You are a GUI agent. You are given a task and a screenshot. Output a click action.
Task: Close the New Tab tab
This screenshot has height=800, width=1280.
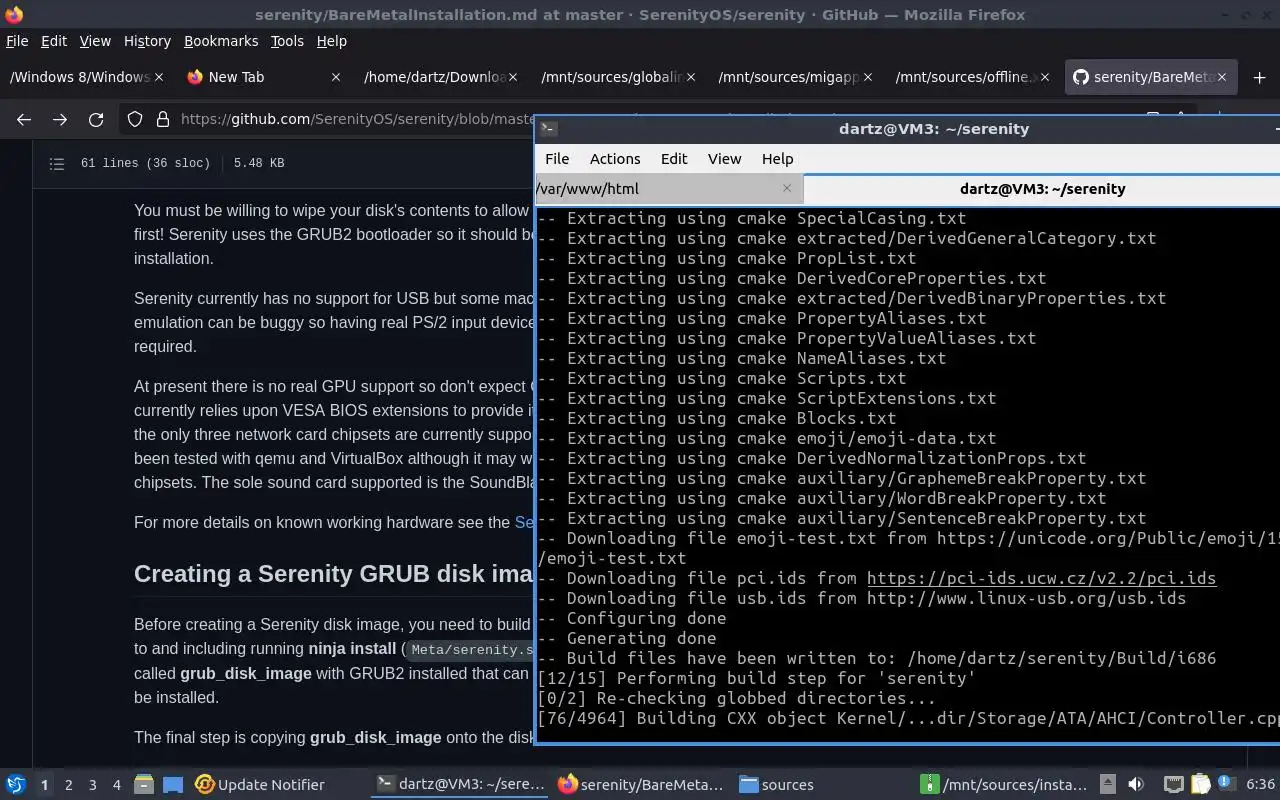point(336,77)
